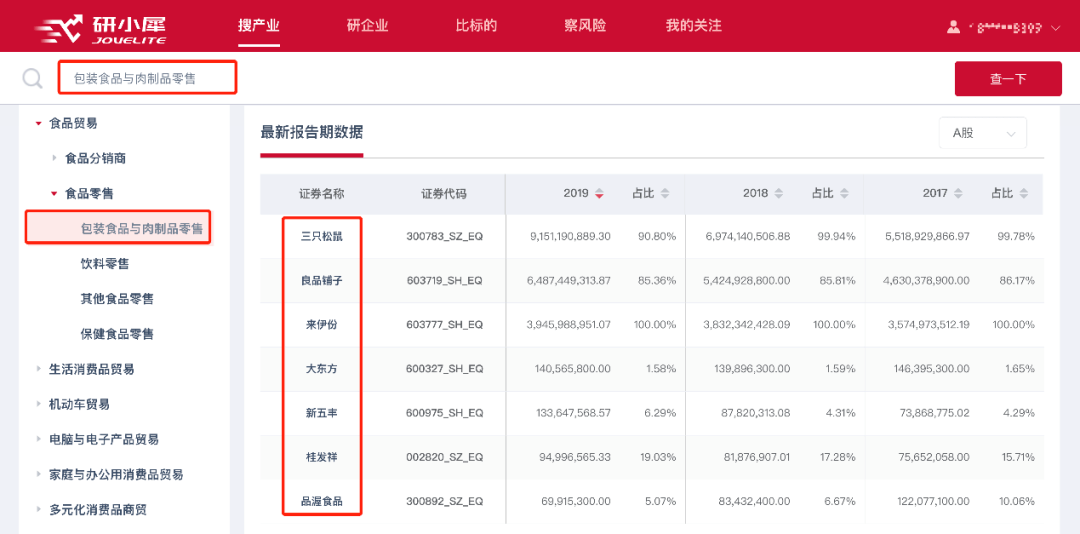
Task: Open the account dropdown arrow at top right
Action: (x=1056, y=28)
